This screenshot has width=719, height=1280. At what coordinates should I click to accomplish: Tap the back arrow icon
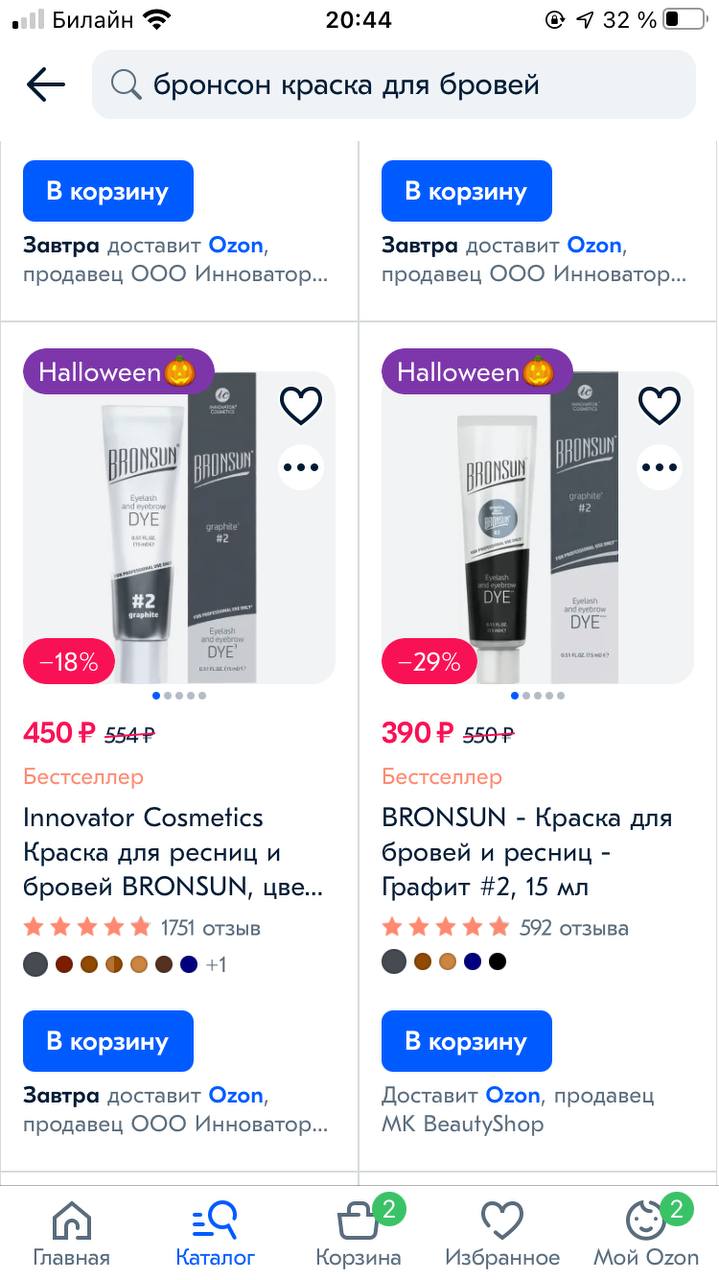46,85
